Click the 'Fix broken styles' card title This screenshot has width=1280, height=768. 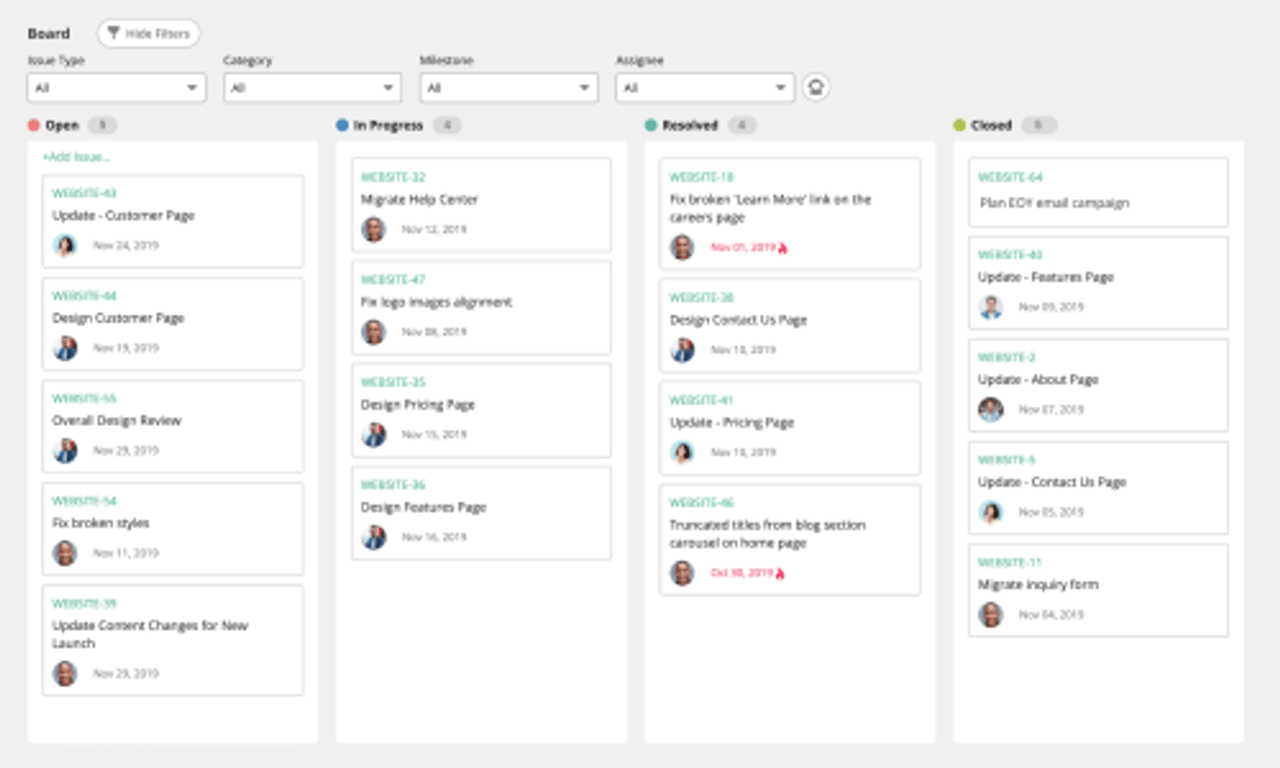click(101, 523)
